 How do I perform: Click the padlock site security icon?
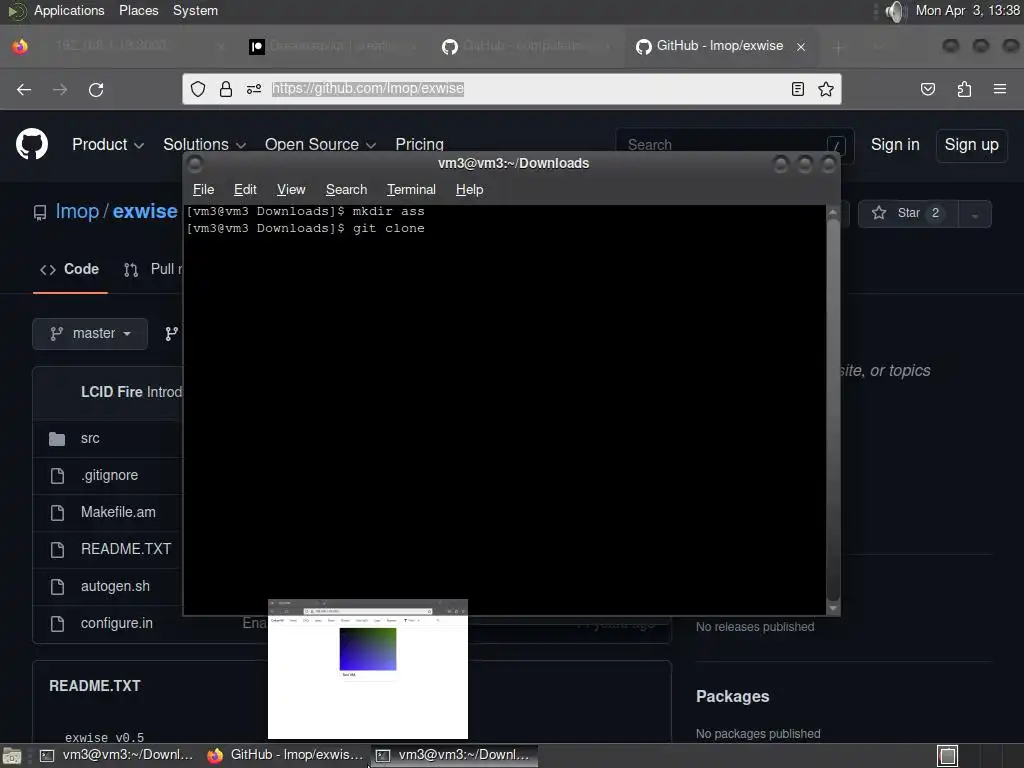(226, 89)
